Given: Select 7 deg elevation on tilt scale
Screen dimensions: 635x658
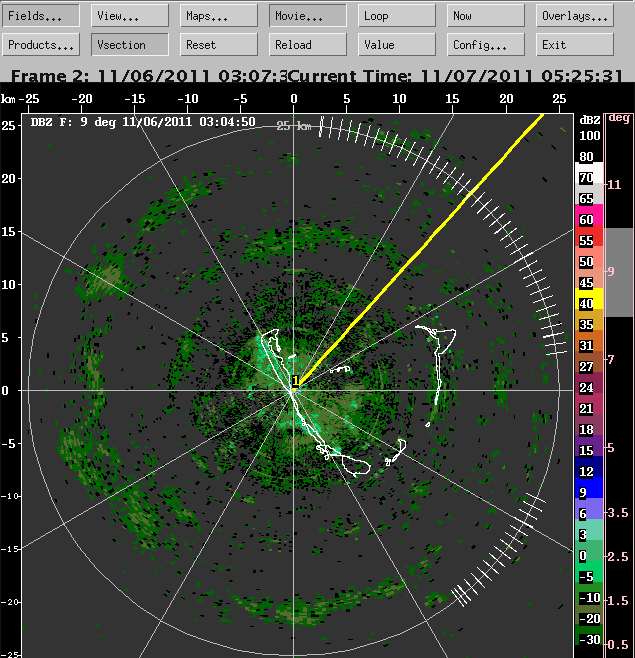Looking at the screenshot, I should 611,359.
